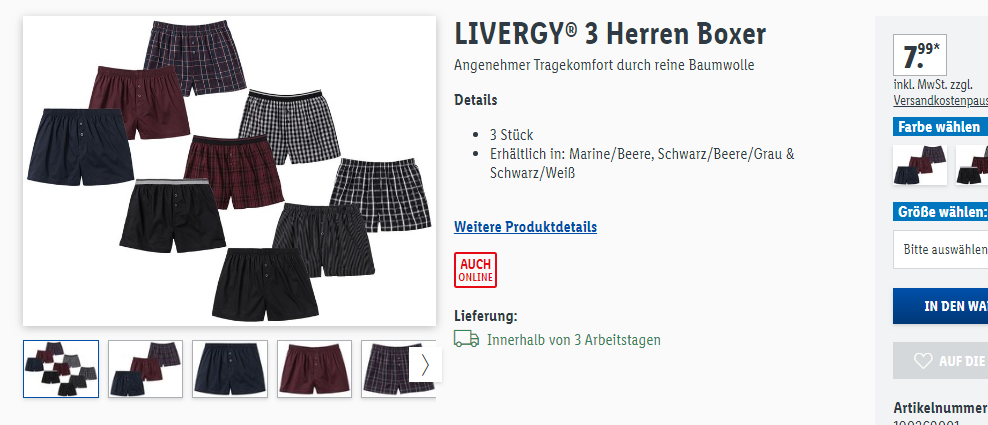Image resolution: width=988 pixels, height=425 pixels.
Task: Open the 'Weitere Produktdetails' link
Action: click(526, 227)
